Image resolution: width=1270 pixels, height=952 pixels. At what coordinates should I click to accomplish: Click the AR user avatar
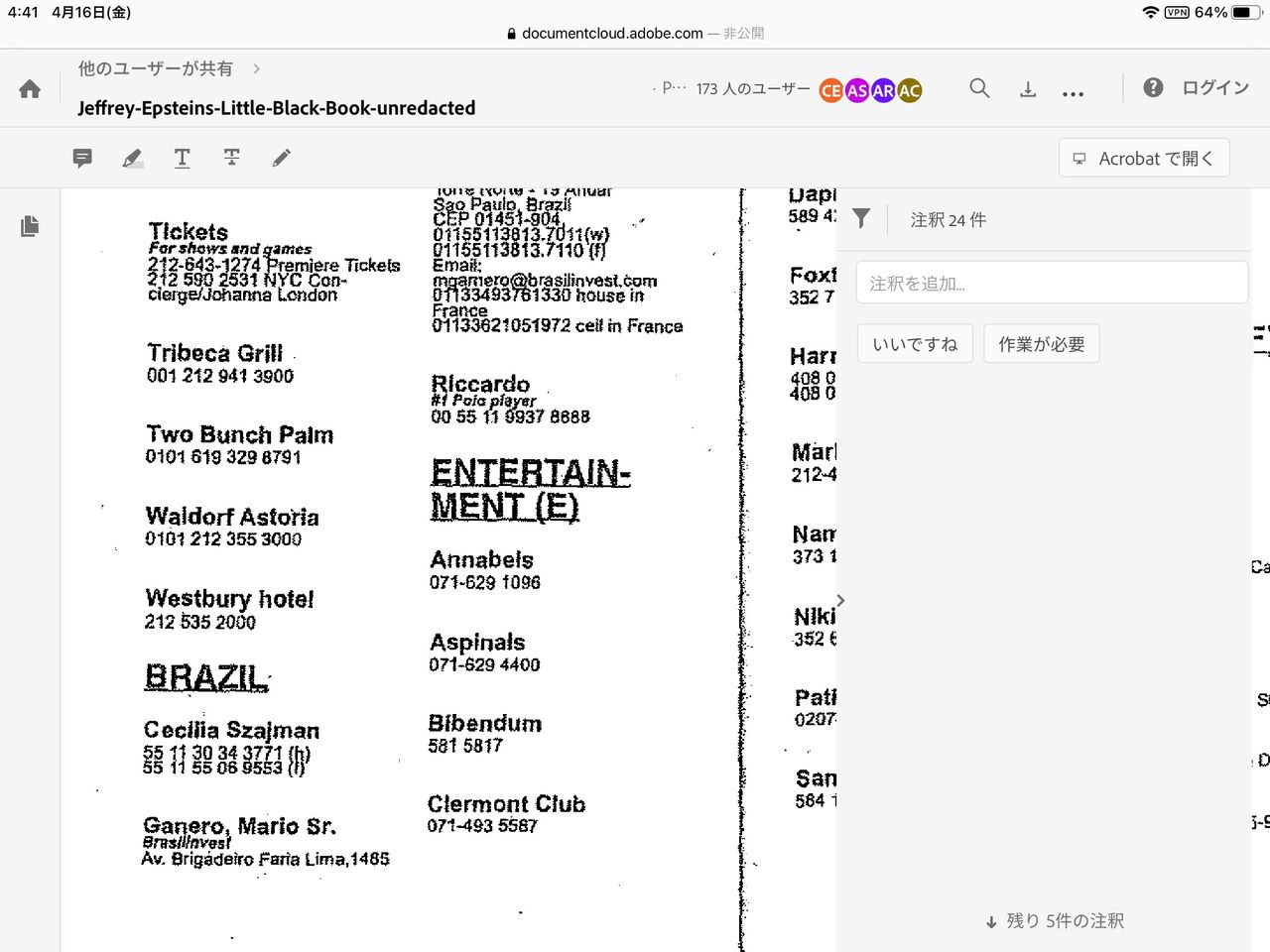tap(883, 90)
